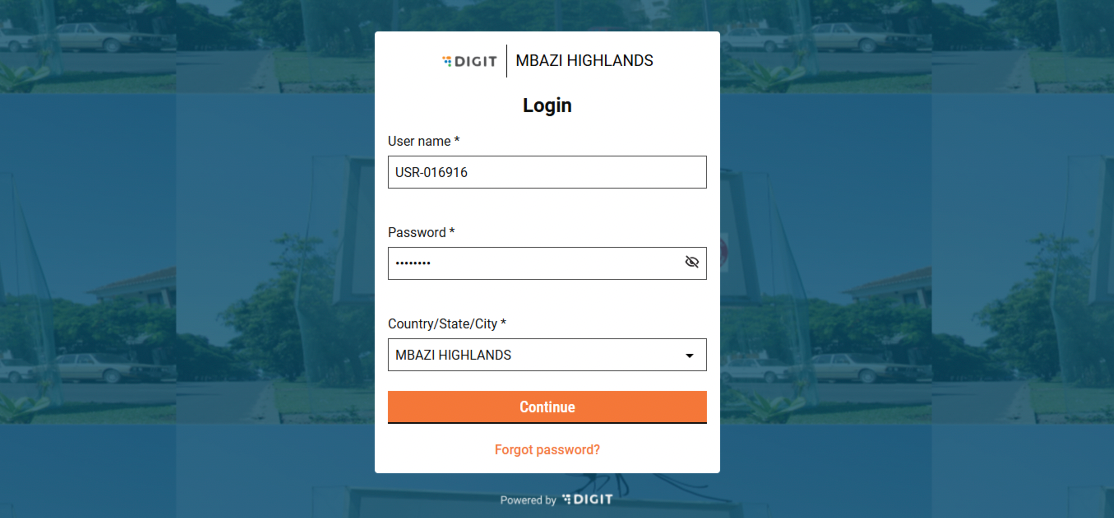Click the MBAZI HIGHLANDS header title
This screenshot has height=518, width=1114.
(x=584, y=61)
